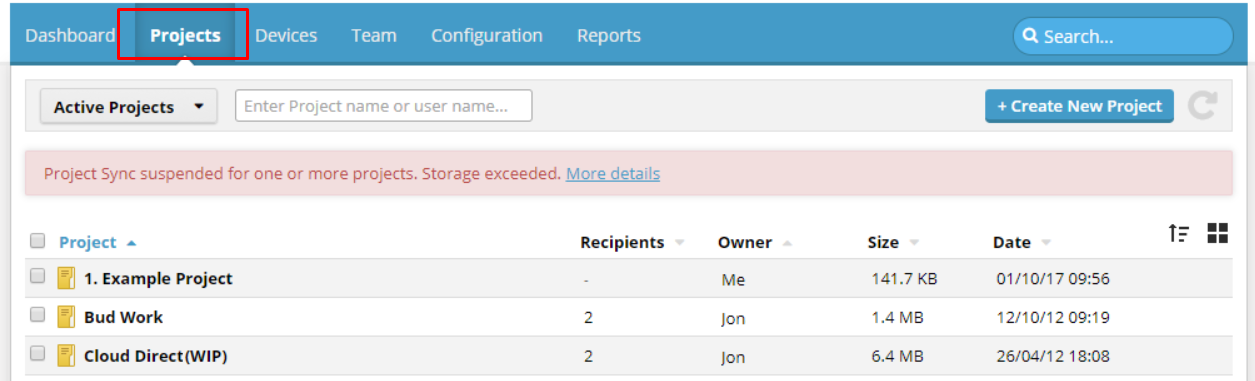This screenshot has height=381, width=1255.
Task: Open the Bud Work project
Action: click(123, 317)
